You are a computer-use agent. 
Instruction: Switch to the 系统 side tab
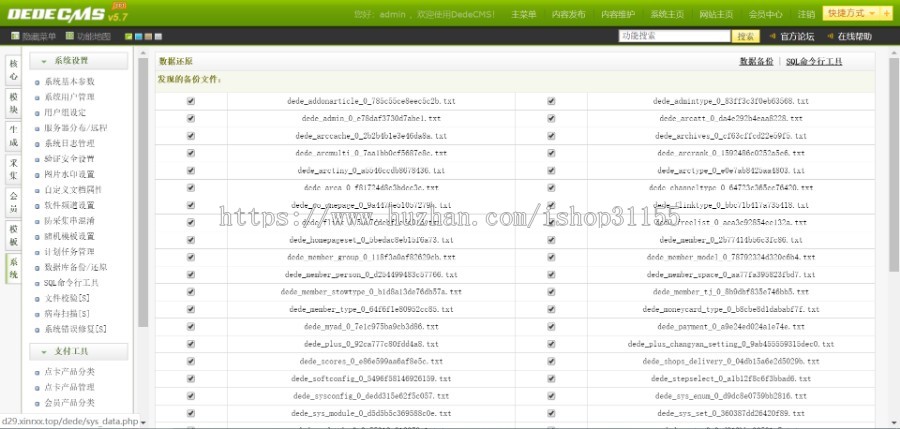(x=13, y=268)
